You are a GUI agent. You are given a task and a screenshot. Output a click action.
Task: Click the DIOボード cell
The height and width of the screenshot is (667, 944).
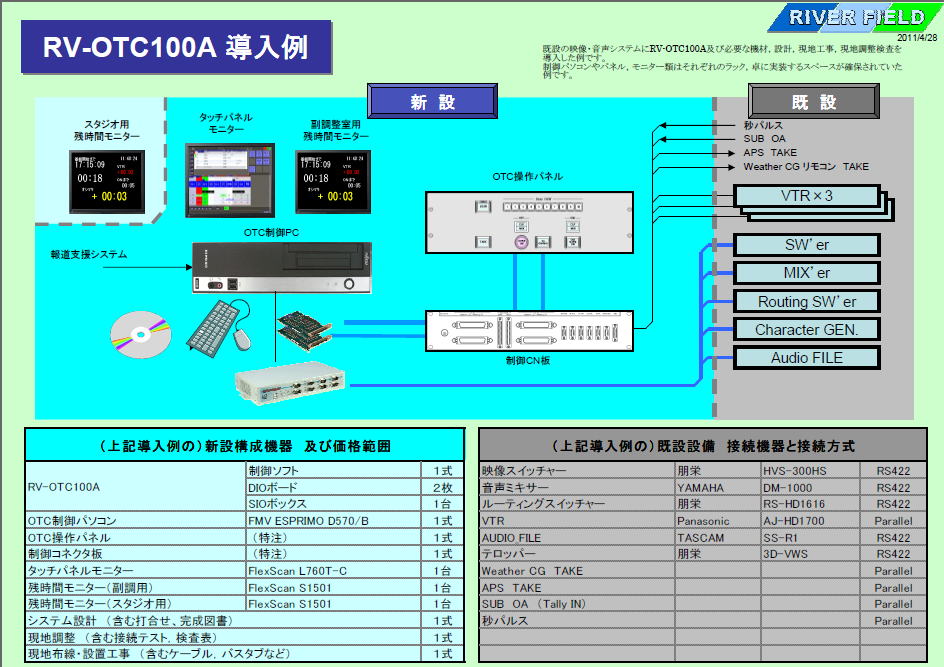click(334, 487)
